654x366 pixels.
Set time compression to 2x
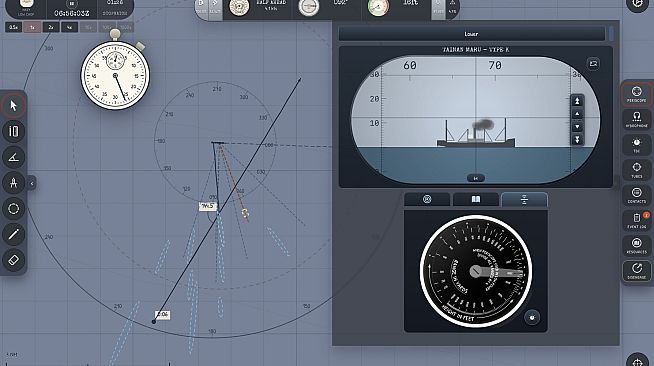[51, 28]
